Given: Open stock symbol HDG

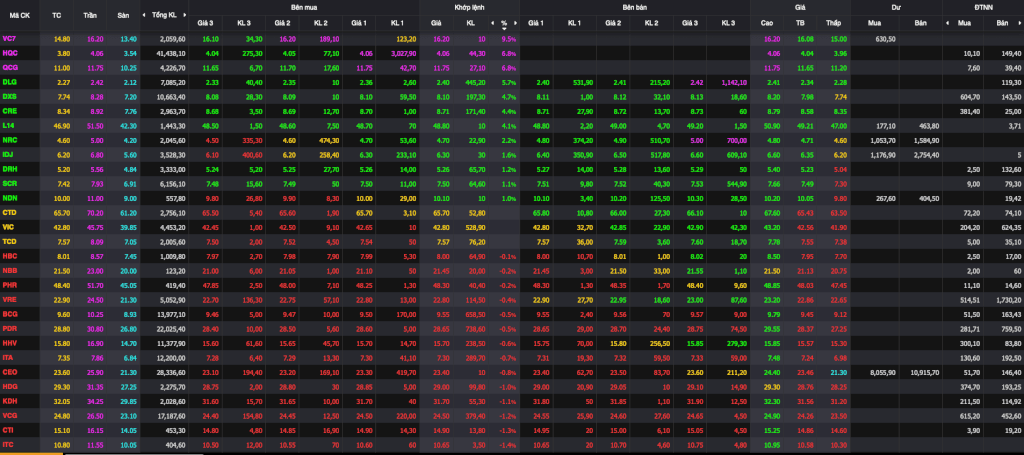Looking at the screenshot, I should [9, 386].
